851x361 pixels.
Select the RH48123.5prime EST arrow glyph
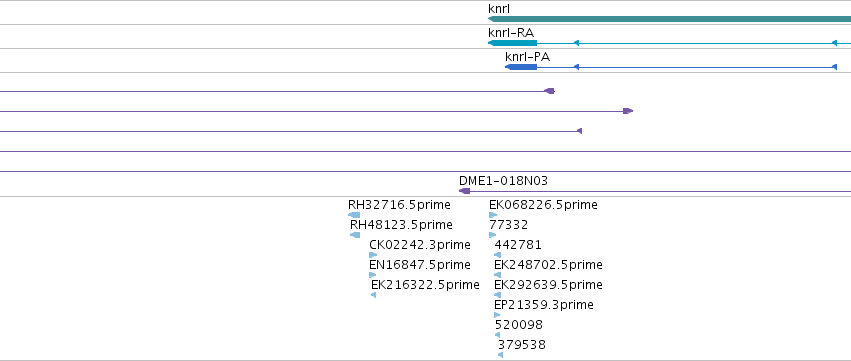tap(355, 235)
